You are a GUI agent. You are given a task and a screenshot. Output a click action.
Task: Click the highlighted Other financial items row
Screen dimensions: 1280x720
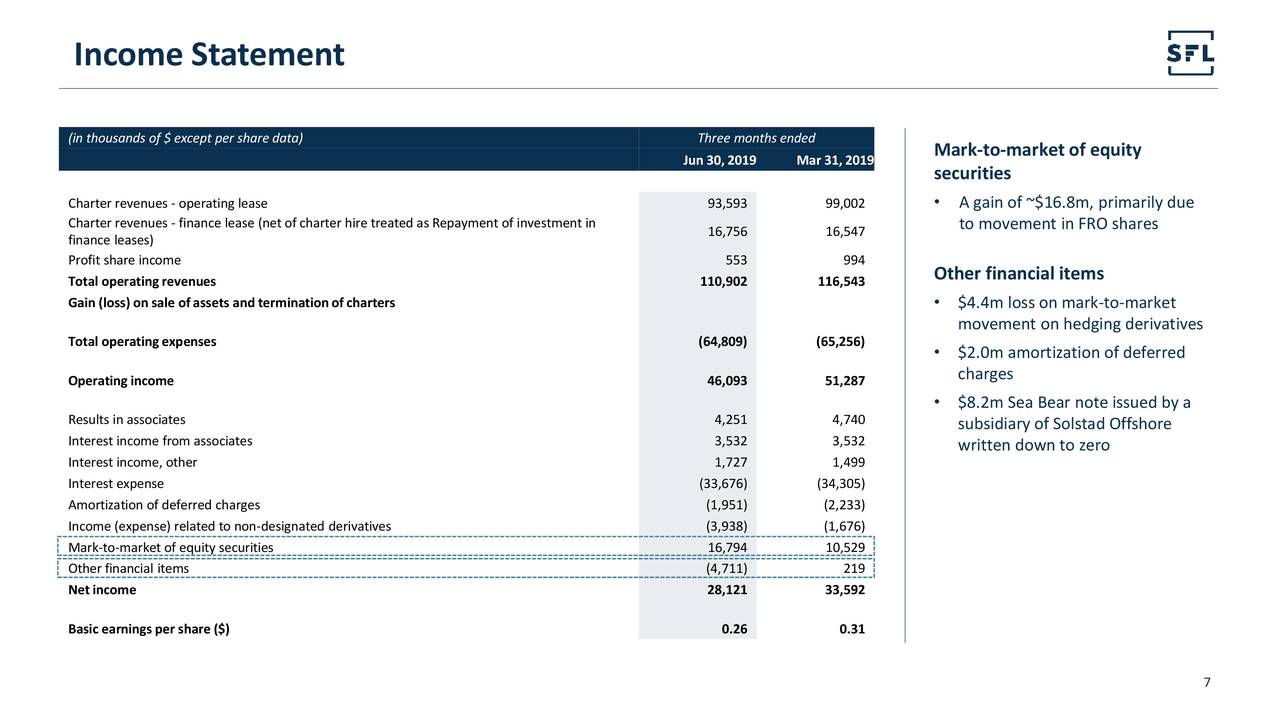127,568
